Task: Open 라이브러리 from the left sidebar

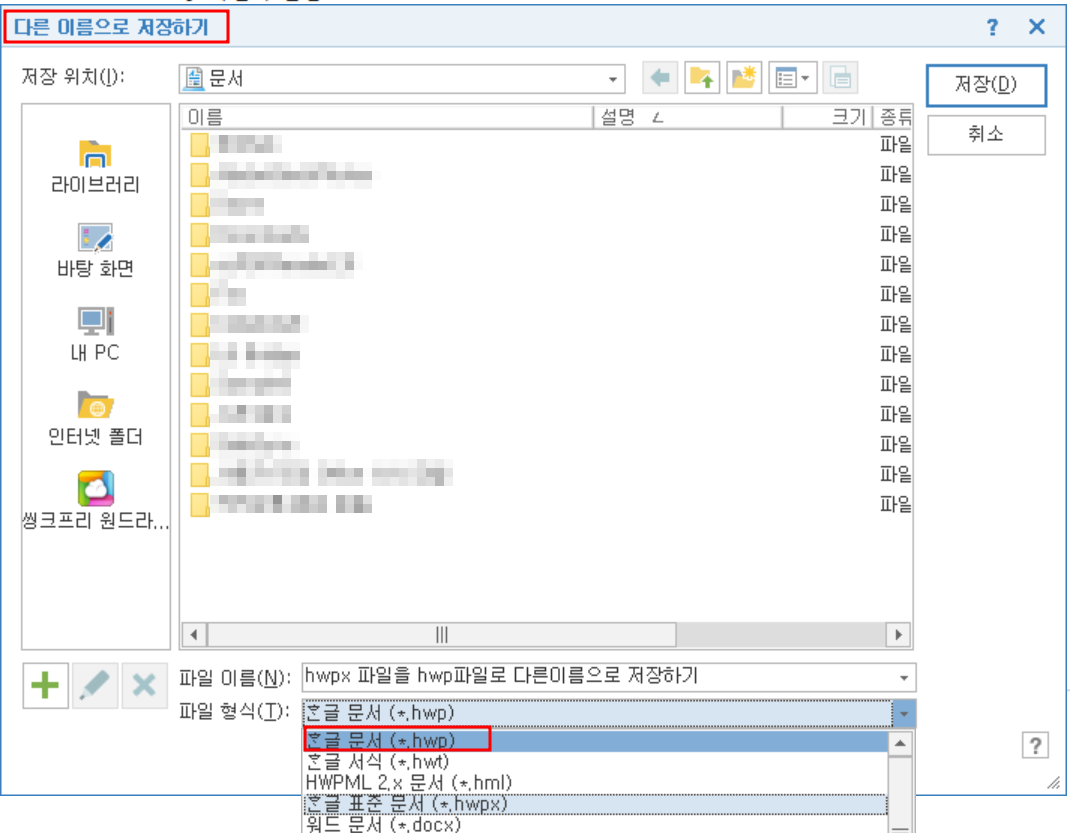Action: 95,165
